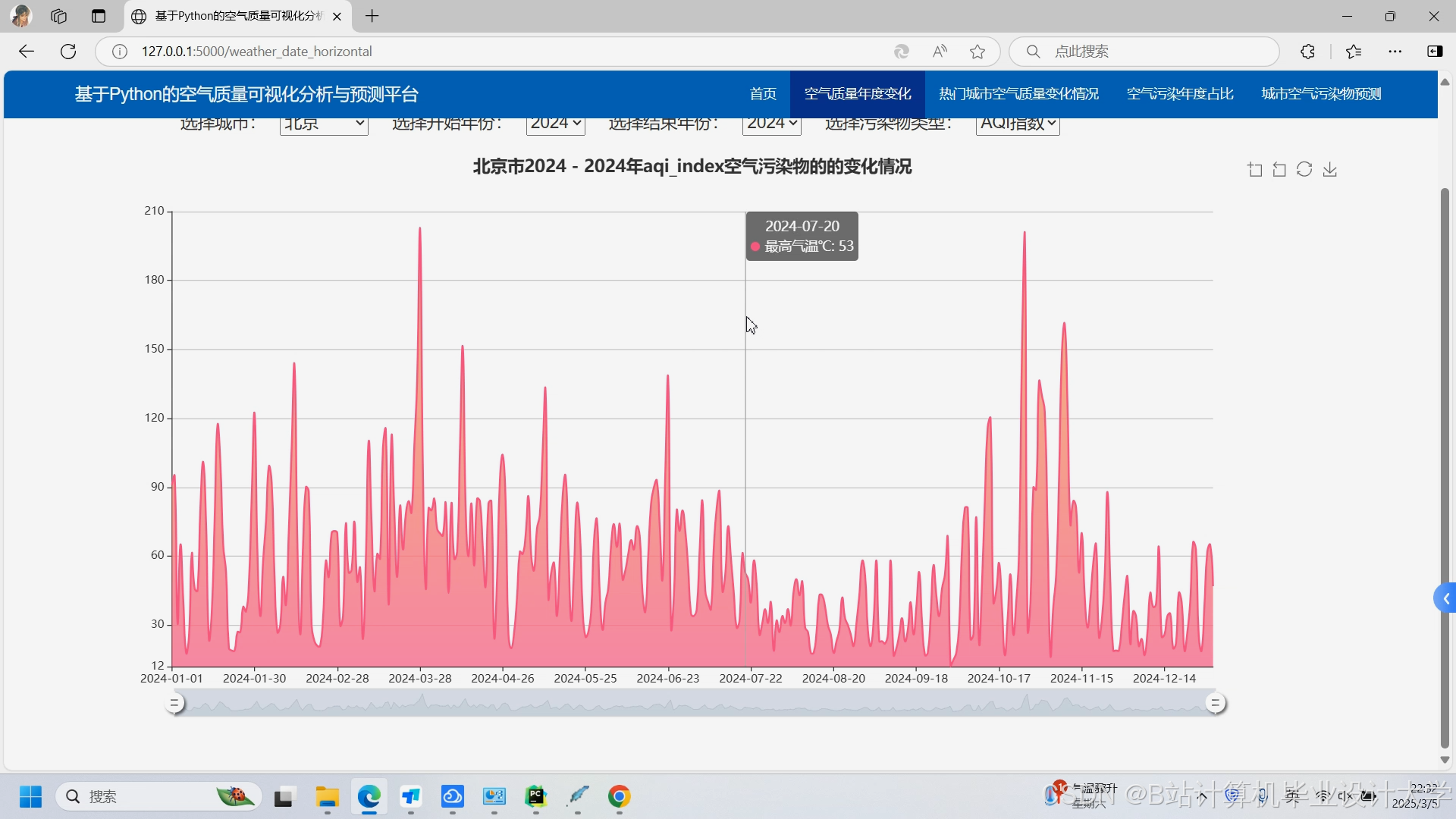Add page to favorites star icon
1456x819 pixels.
click(977, 52)
